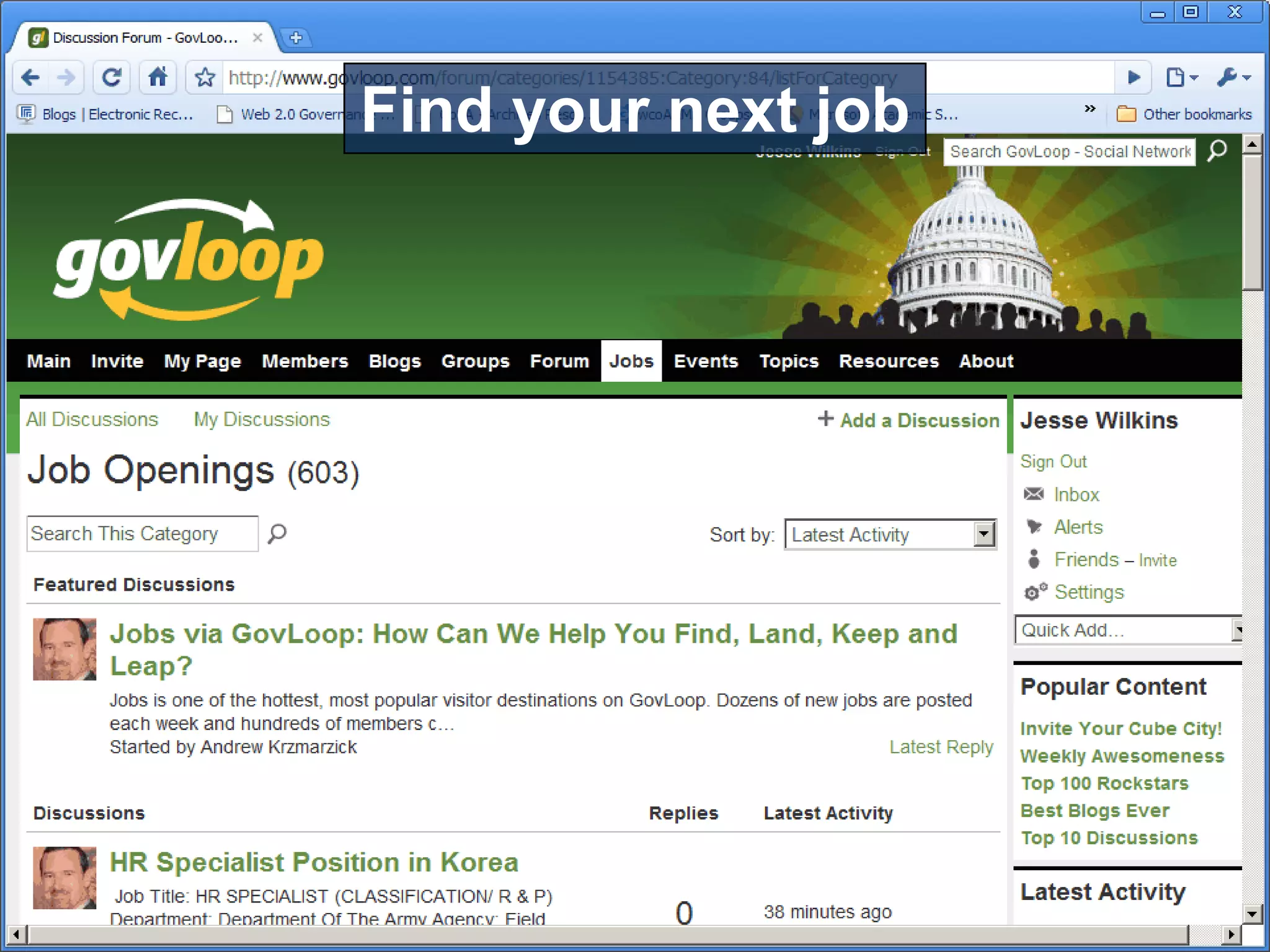Click the Search This Category field
The image size is (1270, 952).
tap(143, 534)
